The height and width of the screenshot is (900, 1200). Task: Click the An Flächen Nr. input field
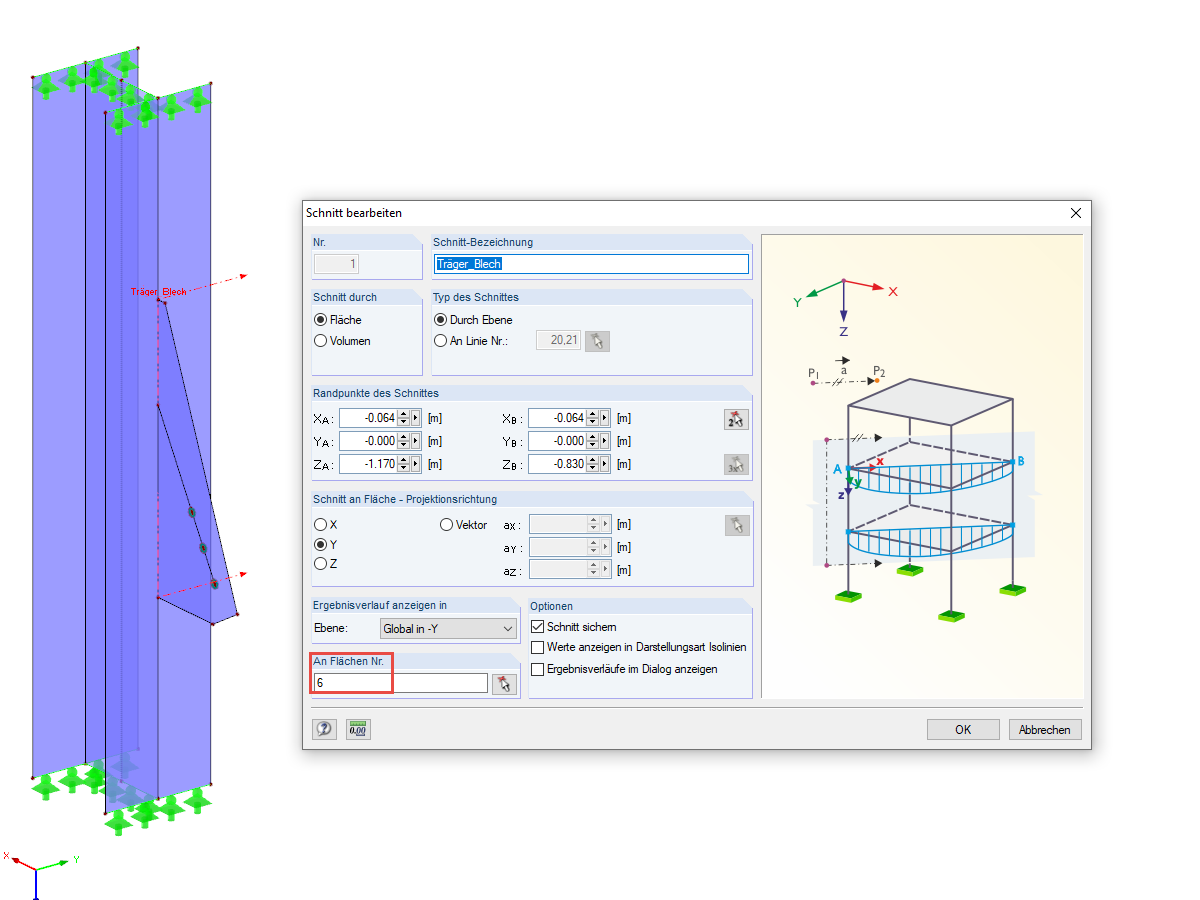(x=400, y=683)
